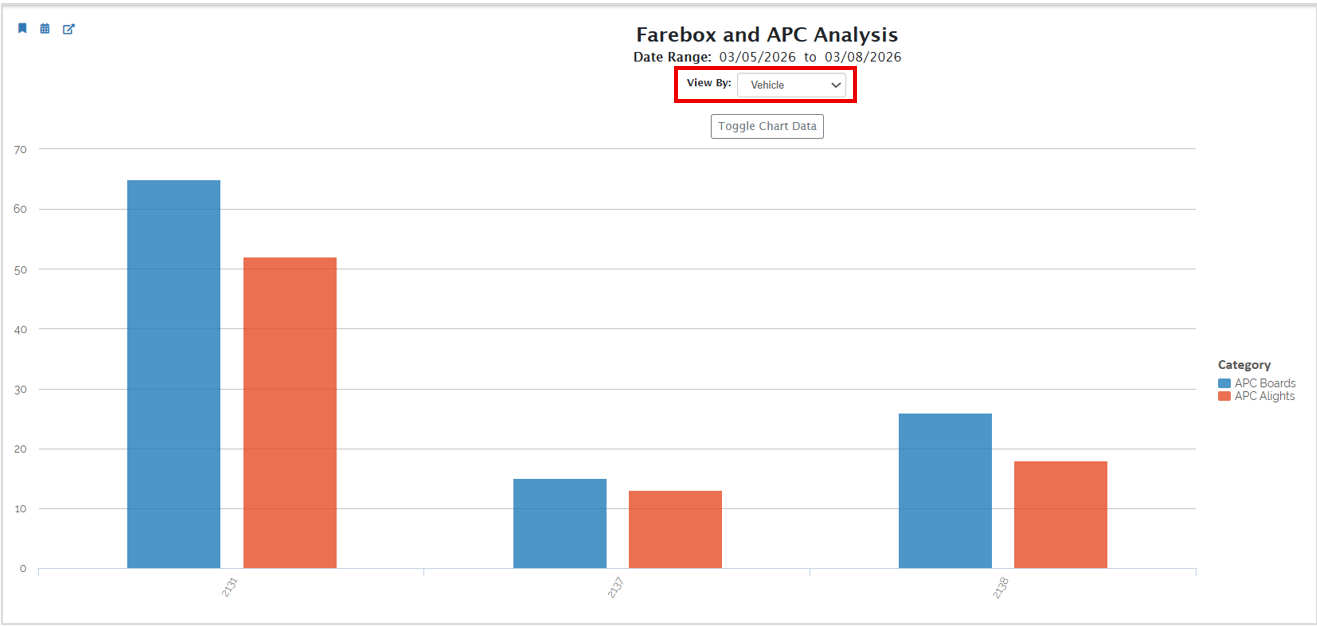
Task: Click the 2138 x-axis label
Action: (1001, 587)
